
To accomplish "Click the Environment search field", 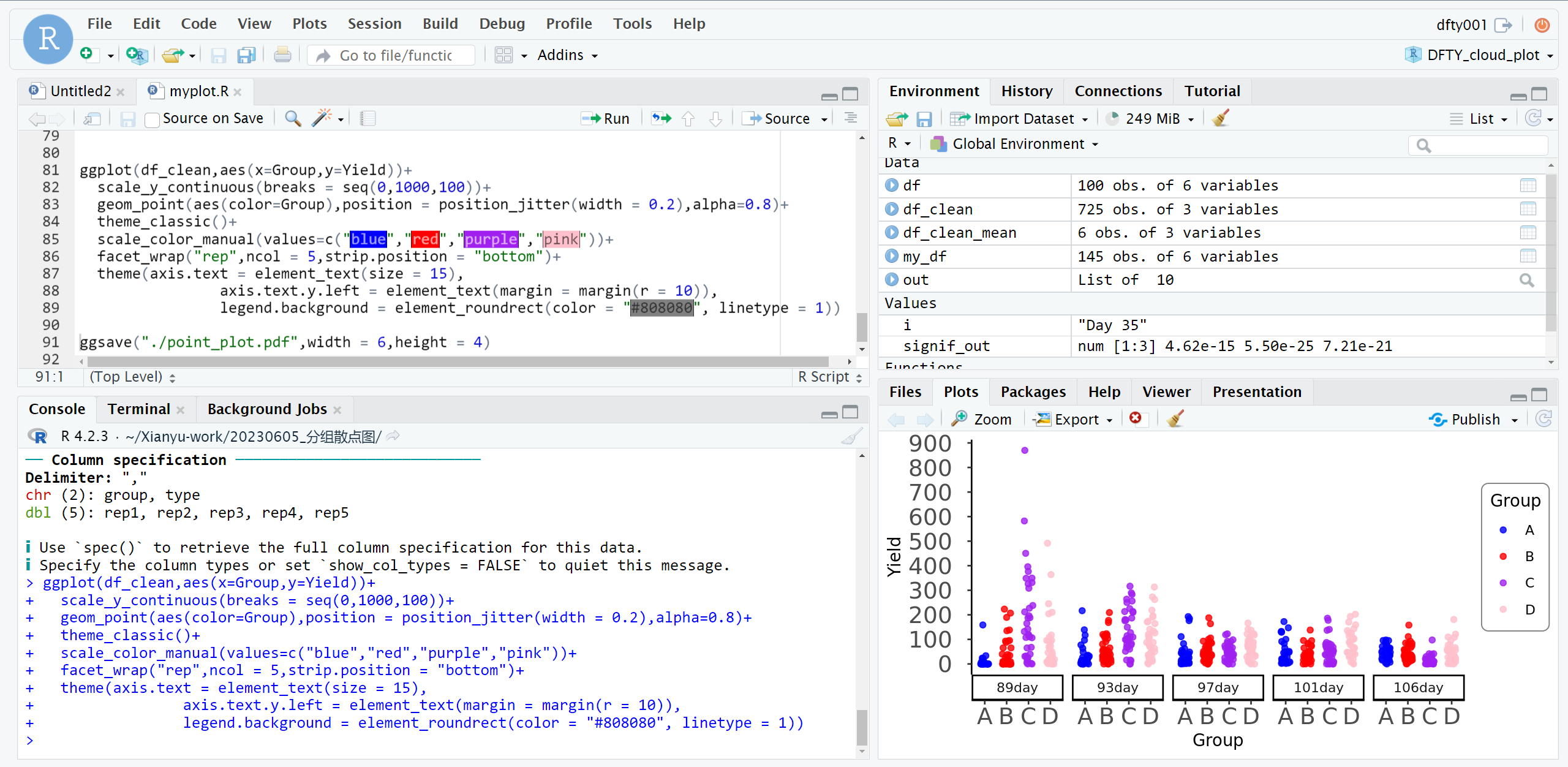I will [x=1478, y=145].
